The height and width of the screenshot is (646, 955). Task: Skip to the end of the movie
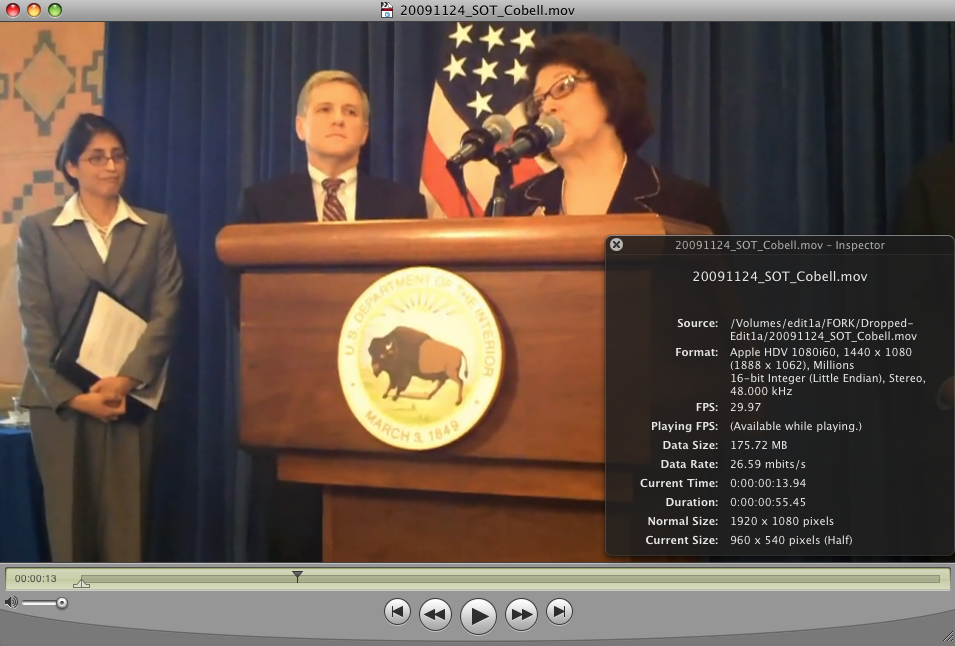pyautogui.click(x=560, y=612)
